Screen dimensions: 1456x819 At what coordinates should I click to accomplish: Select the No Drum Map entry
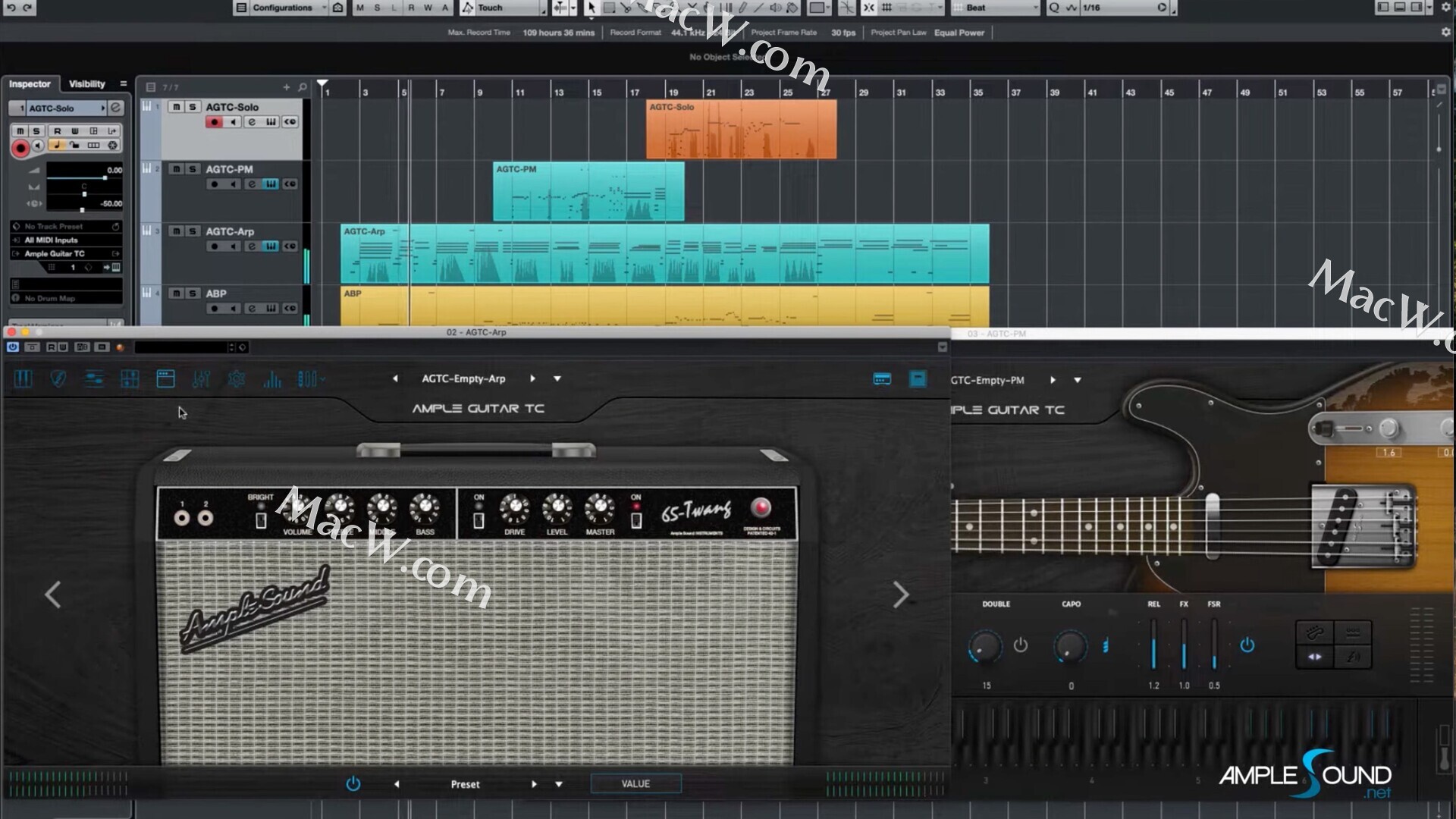[x=66, y=299]
